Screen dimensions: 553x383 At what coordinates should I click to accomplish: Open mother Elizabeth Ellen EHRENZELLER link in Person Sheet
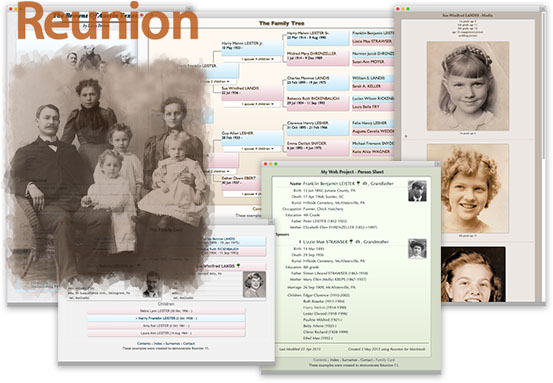(x=340, y=227)
